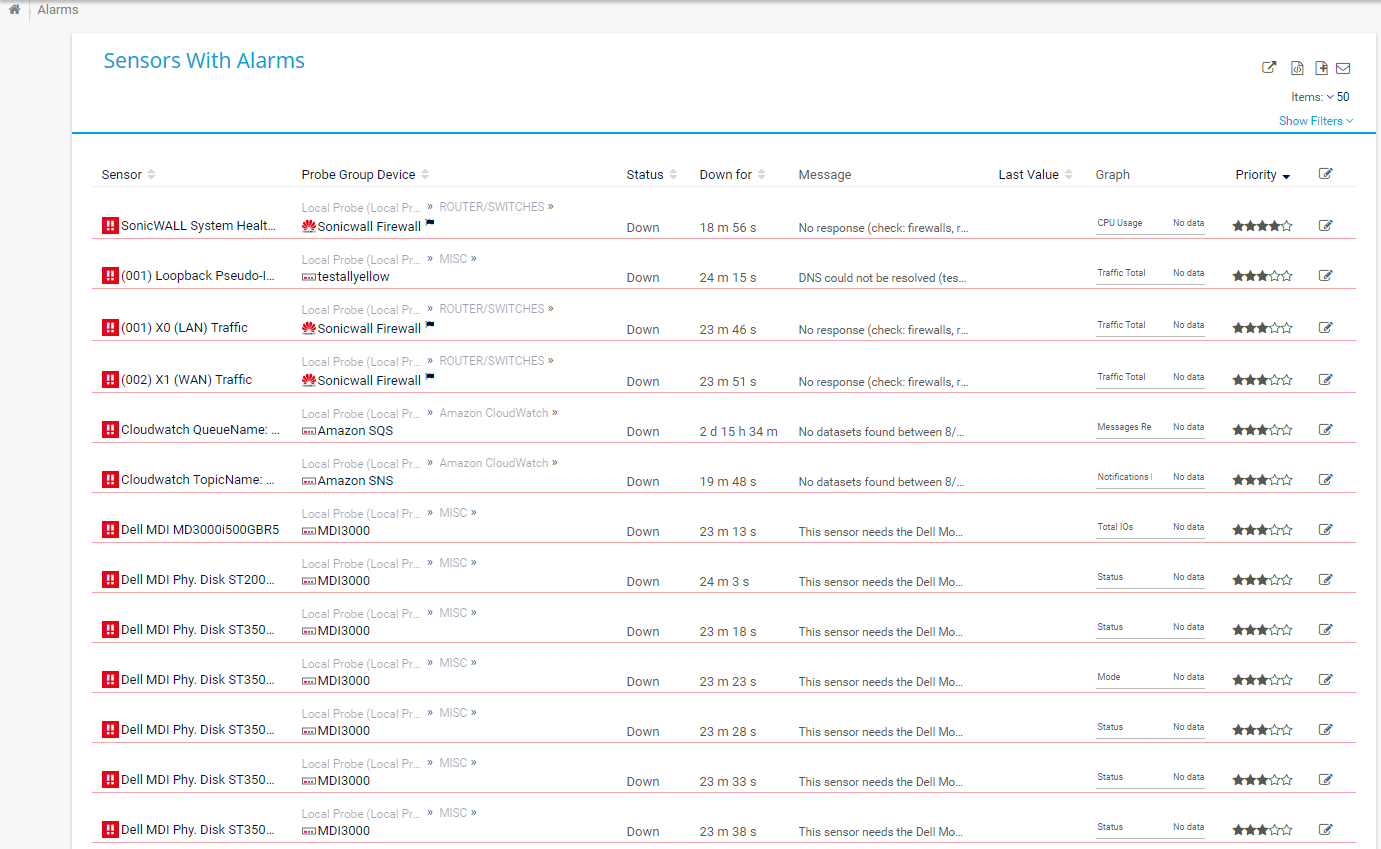Click the device icon beside Amazon SNS
This screenshot has height=849, width=1381.
coord(309,481)
